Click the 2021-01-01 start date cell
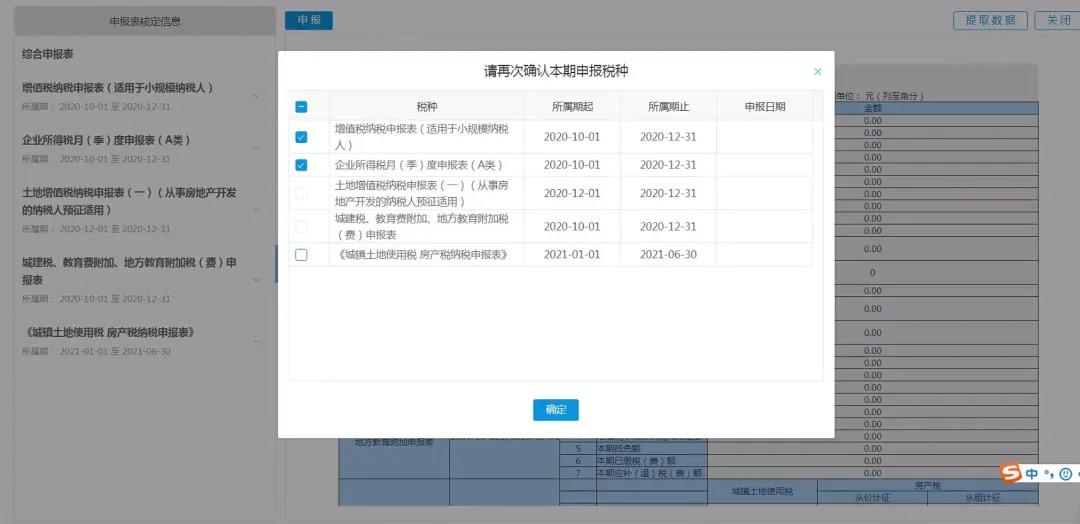The width and height of the screenshot is (1080, 524). click(572, 255)
